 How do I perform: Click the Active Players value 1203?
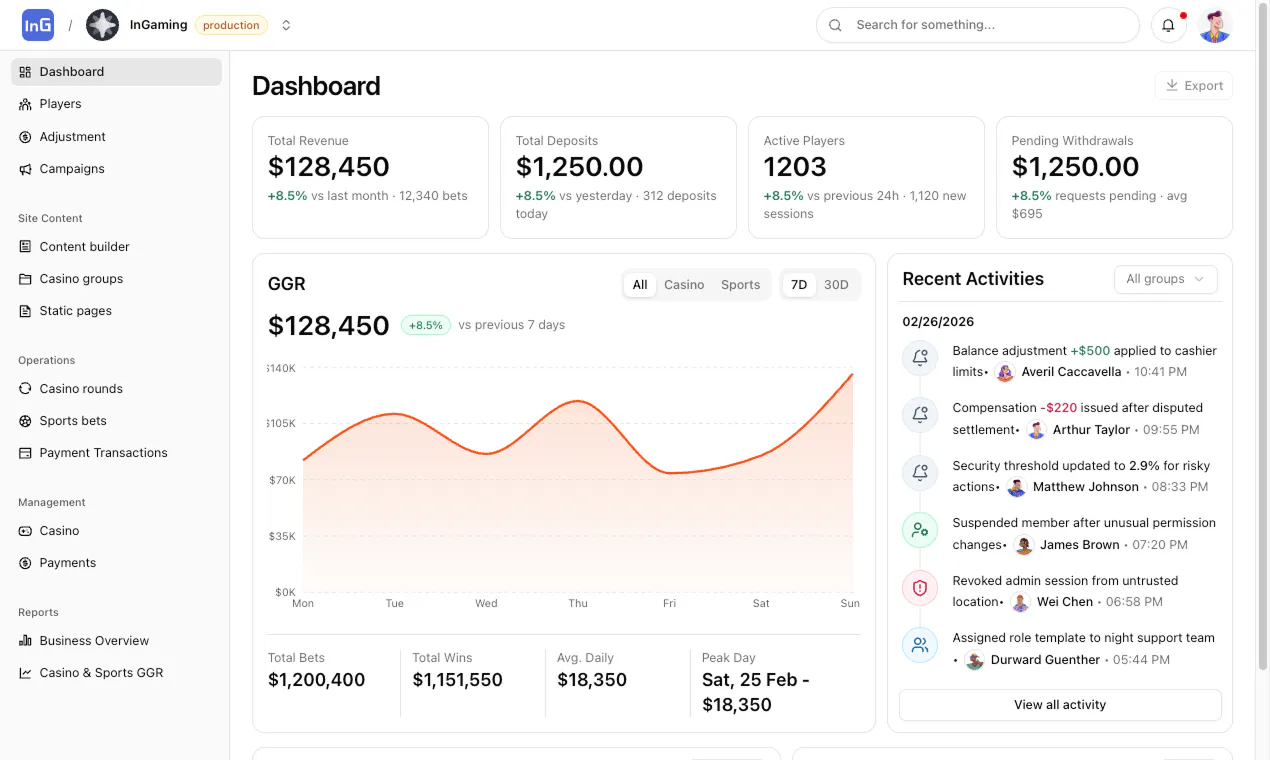click(795, 167)
